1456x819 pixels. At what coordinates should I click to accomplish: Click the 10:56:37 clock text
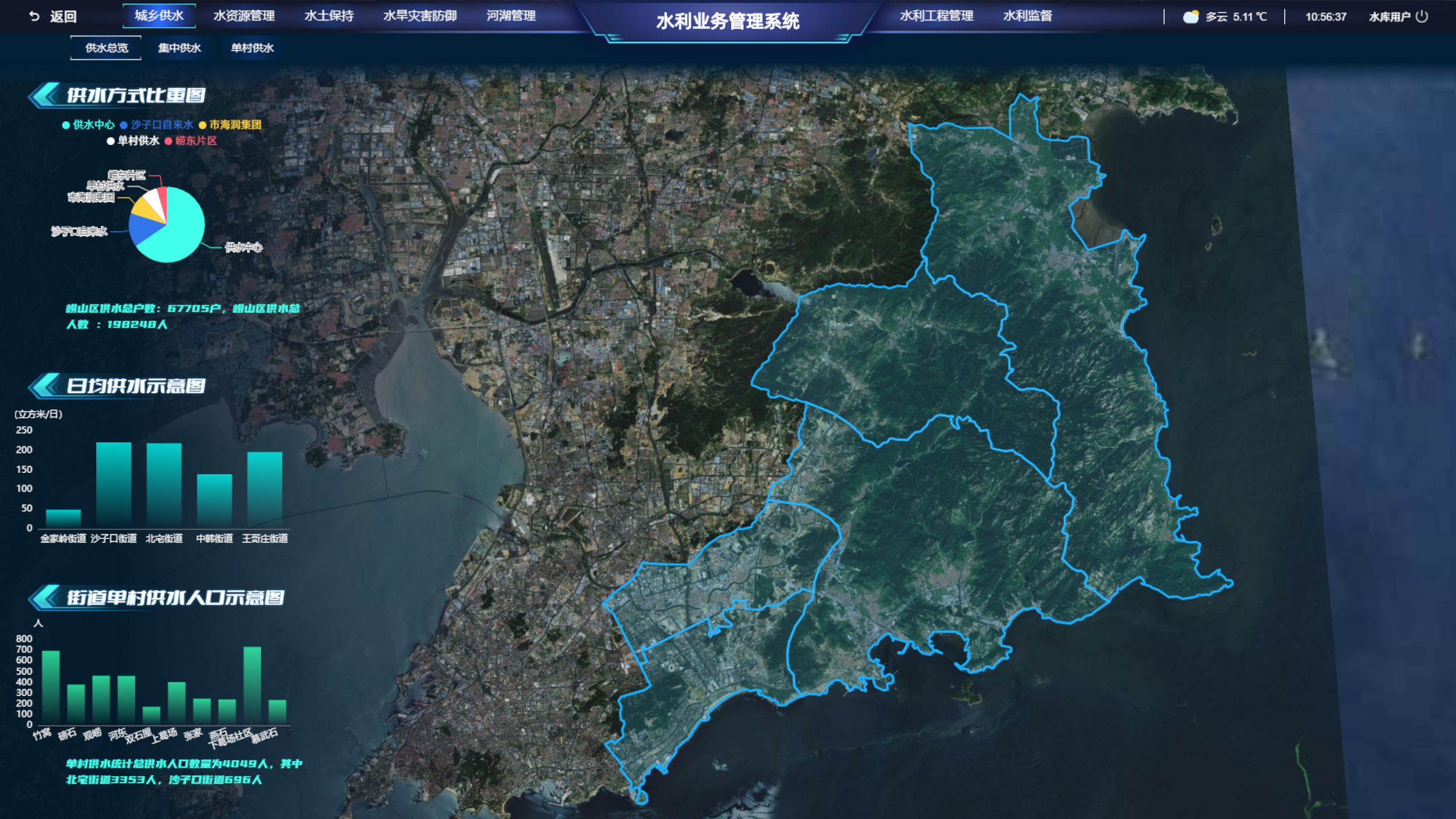1326,17
